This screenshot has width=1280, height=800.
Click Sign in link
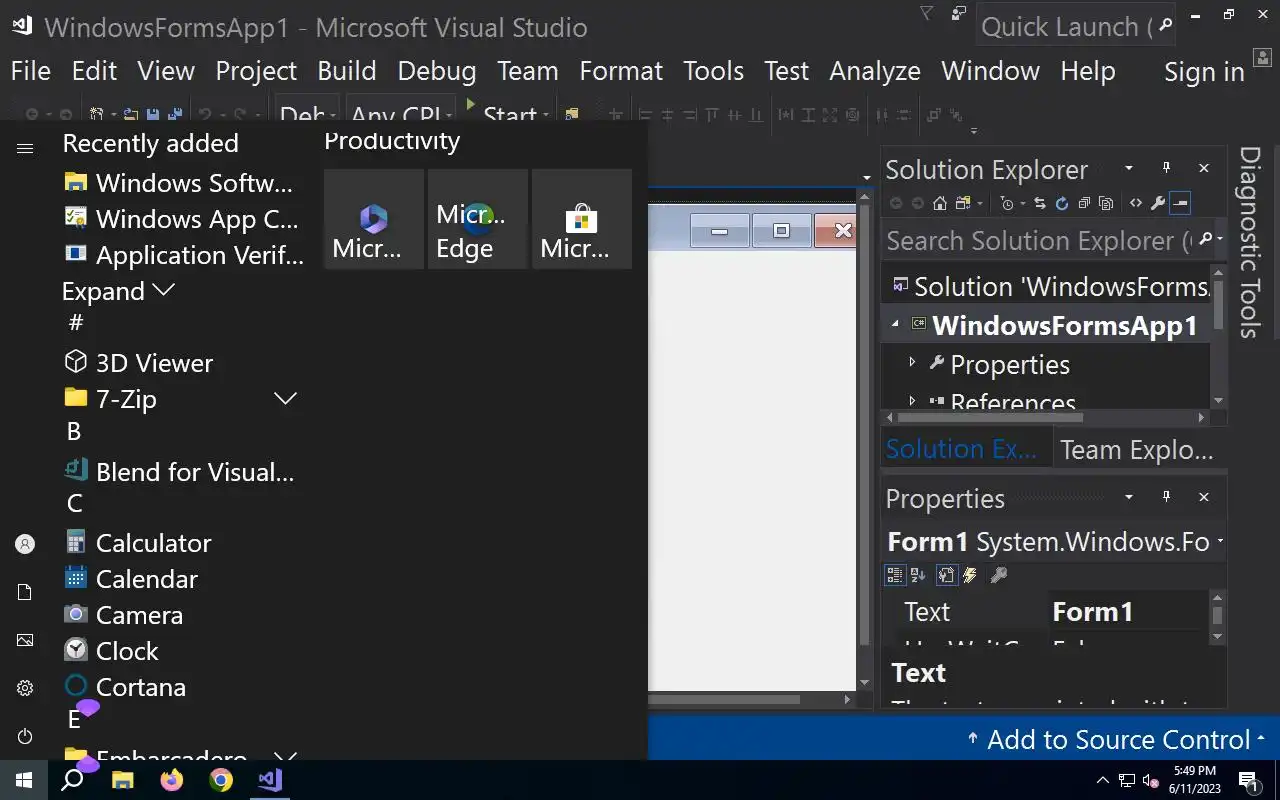1204,72
